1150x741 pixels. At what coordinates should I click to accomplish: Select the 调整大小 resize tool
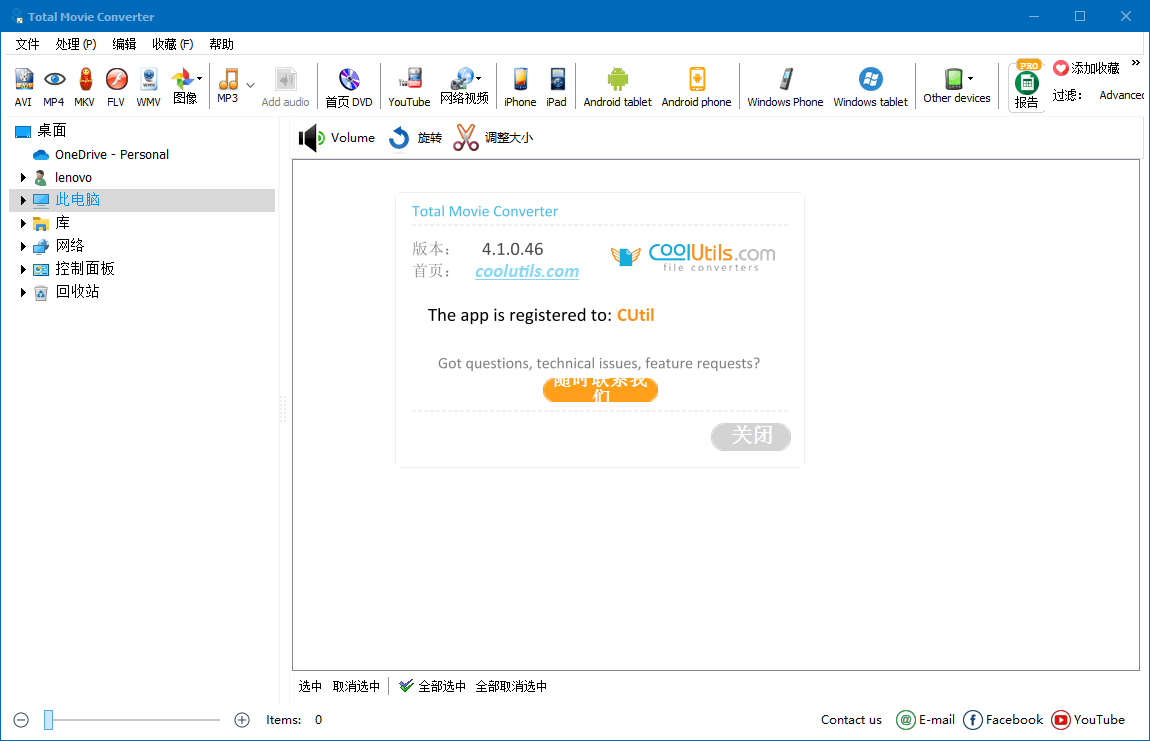pyautogui.click(x=497, y=137)
